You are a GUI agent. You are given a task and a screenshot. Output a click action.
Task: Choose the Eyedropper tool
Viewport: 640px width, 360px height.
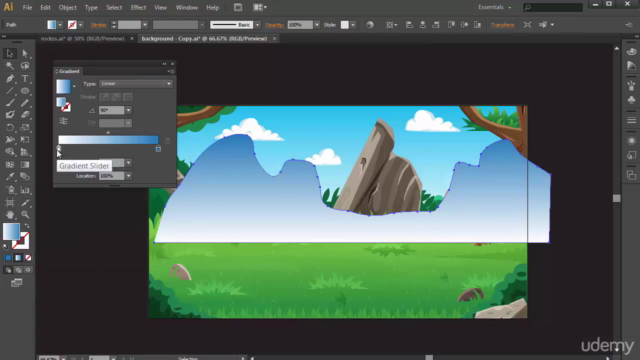click(10, 177)
